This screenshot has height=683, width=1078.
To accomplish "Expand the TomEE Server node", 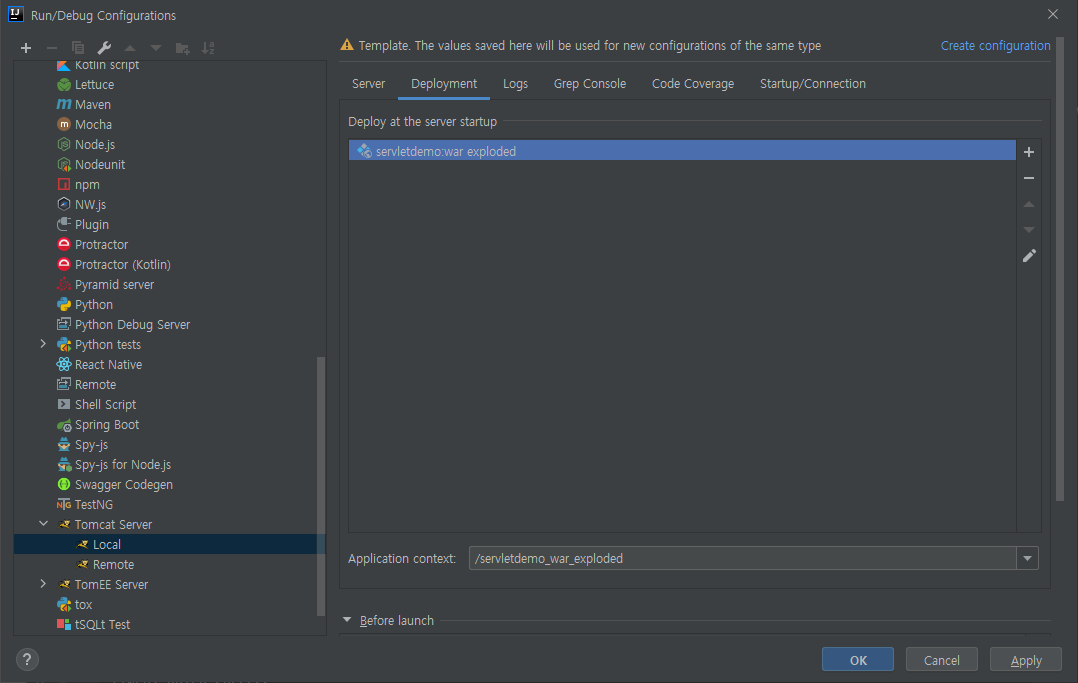I will click(x=43, y=583).
